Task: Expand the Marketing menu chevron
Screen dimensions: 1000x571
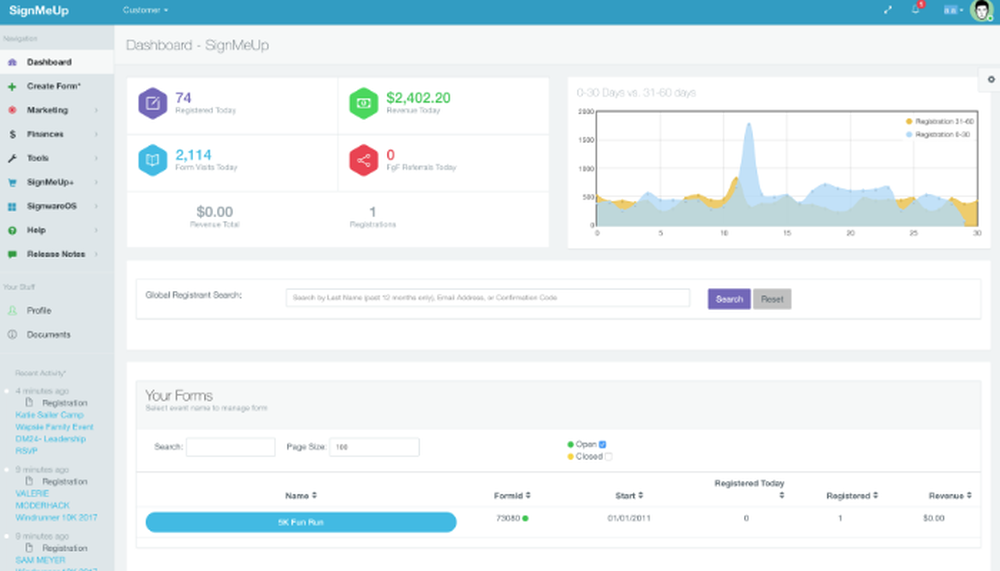Action: pos(96,110)
